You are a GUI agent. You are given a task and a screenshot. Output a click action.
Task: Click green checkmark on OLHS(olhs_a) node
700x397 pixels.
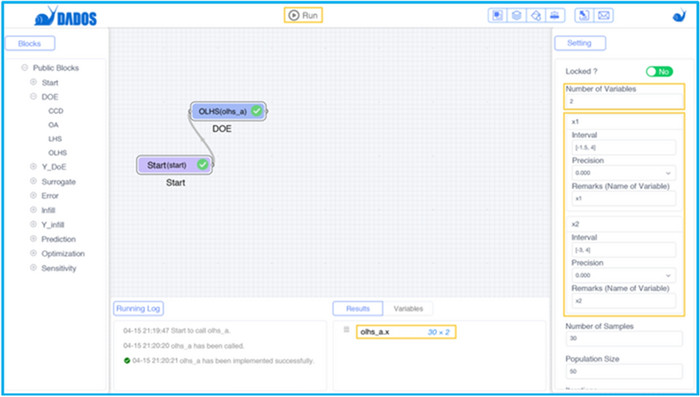point(256,111)
